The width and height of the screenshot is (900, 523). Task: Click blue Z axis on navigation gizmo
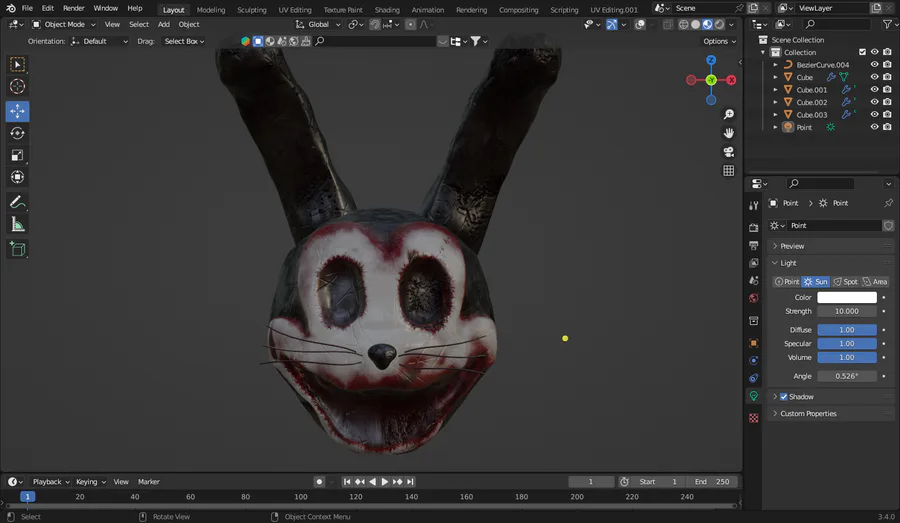pos(711,60)
